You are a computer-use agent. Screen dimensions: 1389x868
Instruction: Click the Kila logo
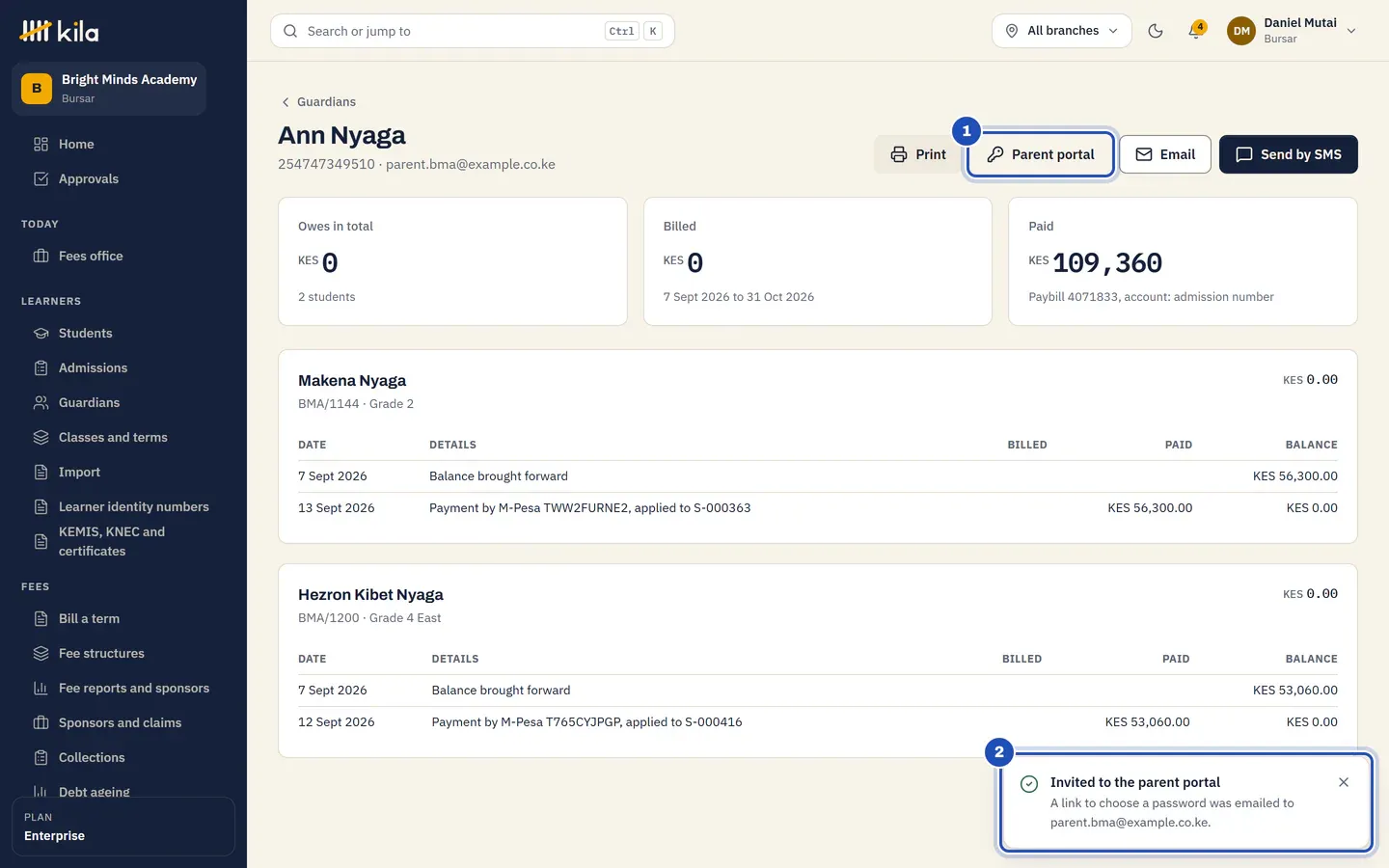tap(59, 31)
